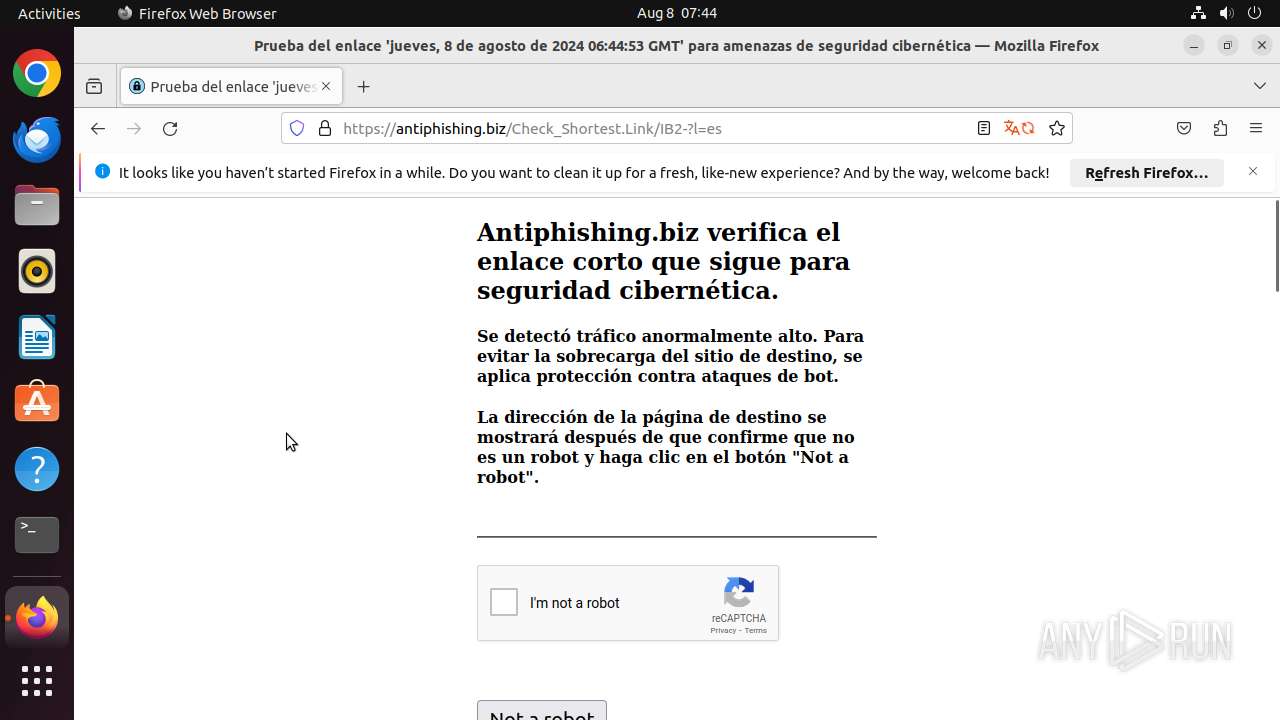
Task: Open the Firefox View icon
Action: tap(94, 87)
